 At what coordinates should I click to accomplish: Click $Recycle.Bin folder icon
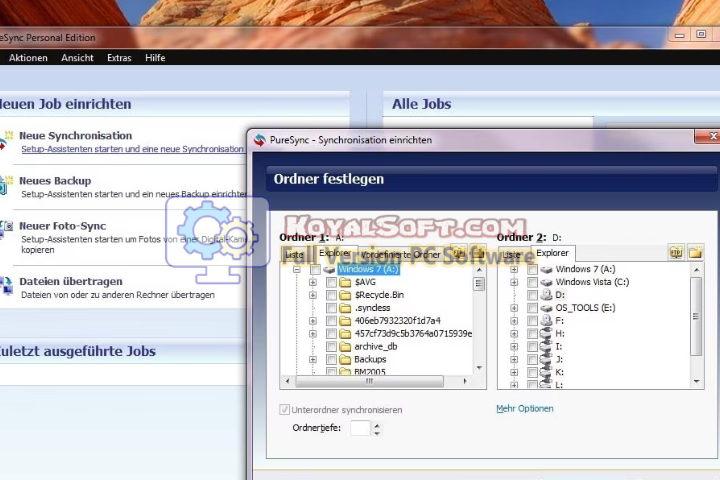345,295
